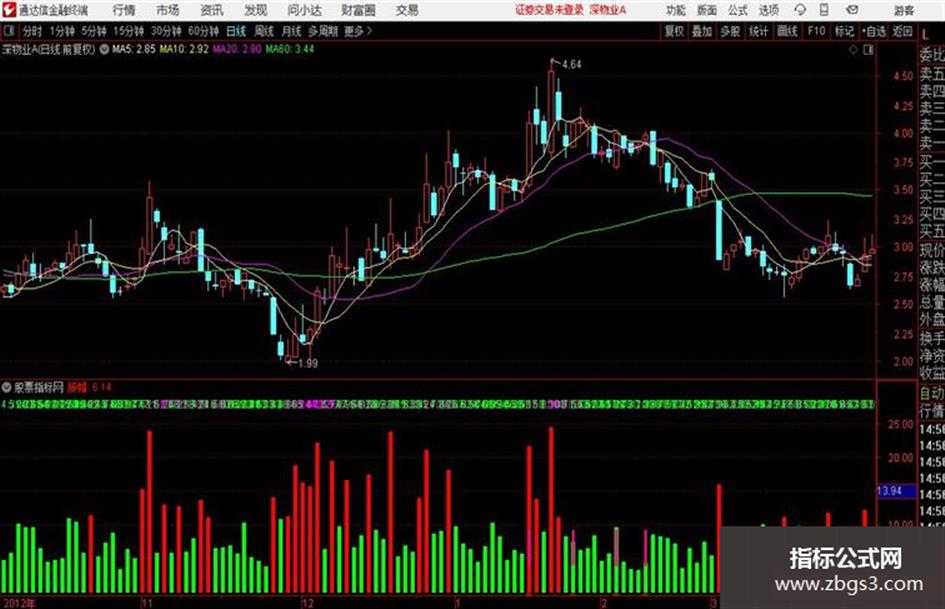Switch to 周线 weekly period
This screenshot has height=609, width=945.
click(264, 31)
